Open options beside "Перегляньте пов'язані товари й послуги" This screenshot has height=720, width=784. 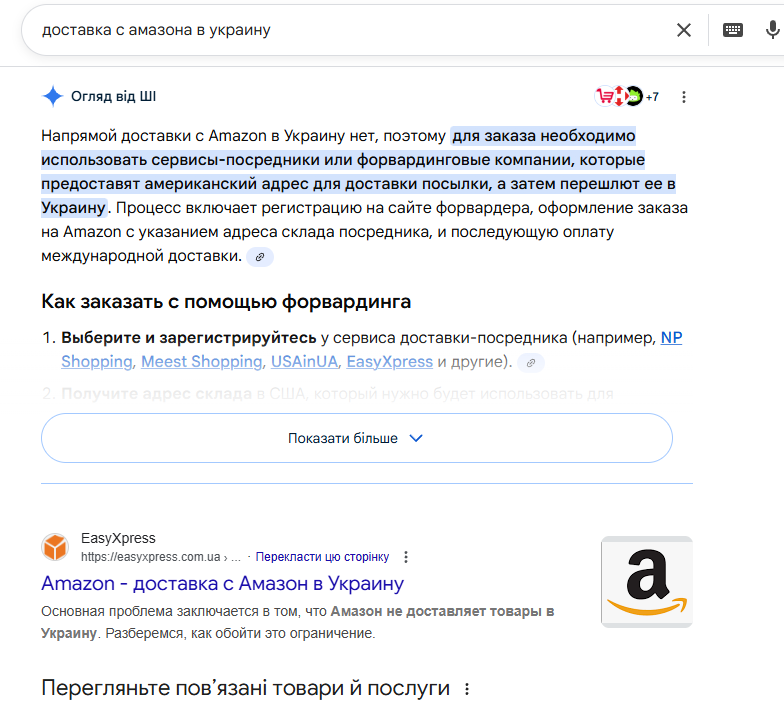click(x=466, y=689)
